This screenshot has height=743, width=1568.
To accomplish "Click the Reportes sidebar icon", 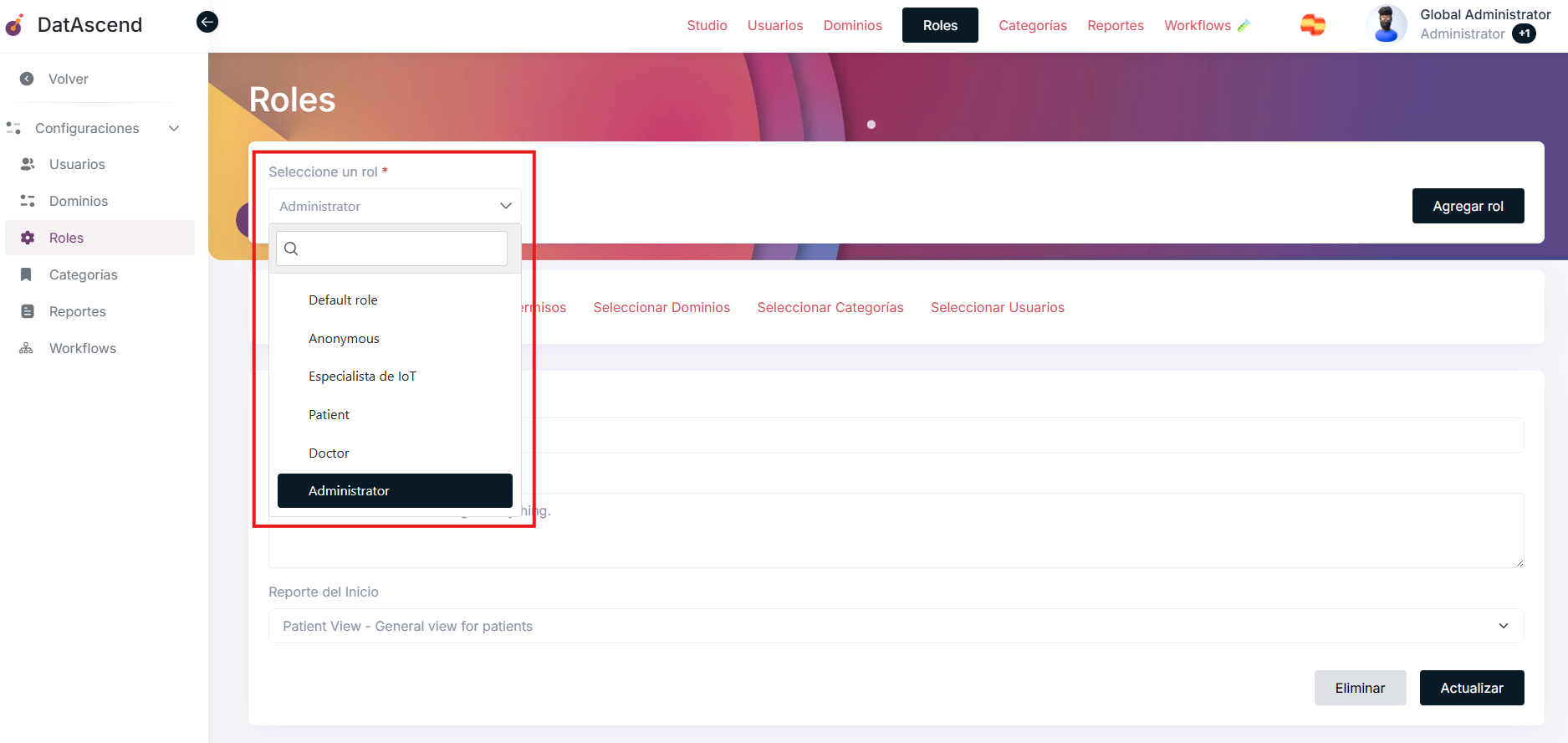I will pos(28,311).
